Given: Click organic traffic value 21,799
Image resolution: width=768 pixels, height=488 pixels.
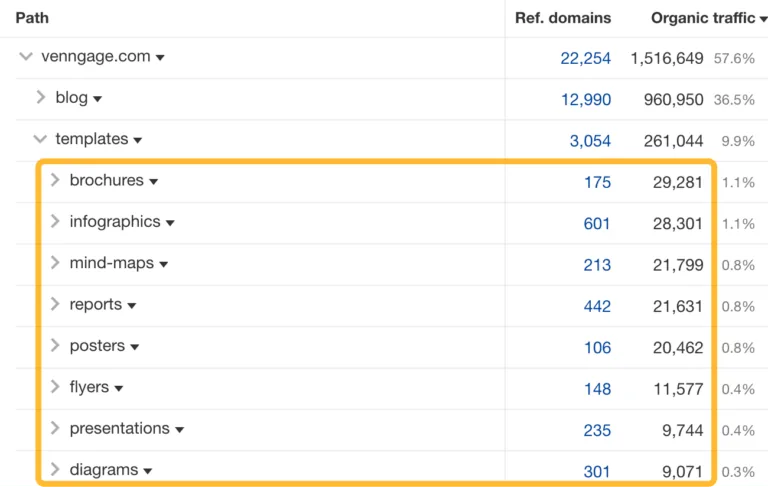Looking at the screenshot, I should (678, 265).
